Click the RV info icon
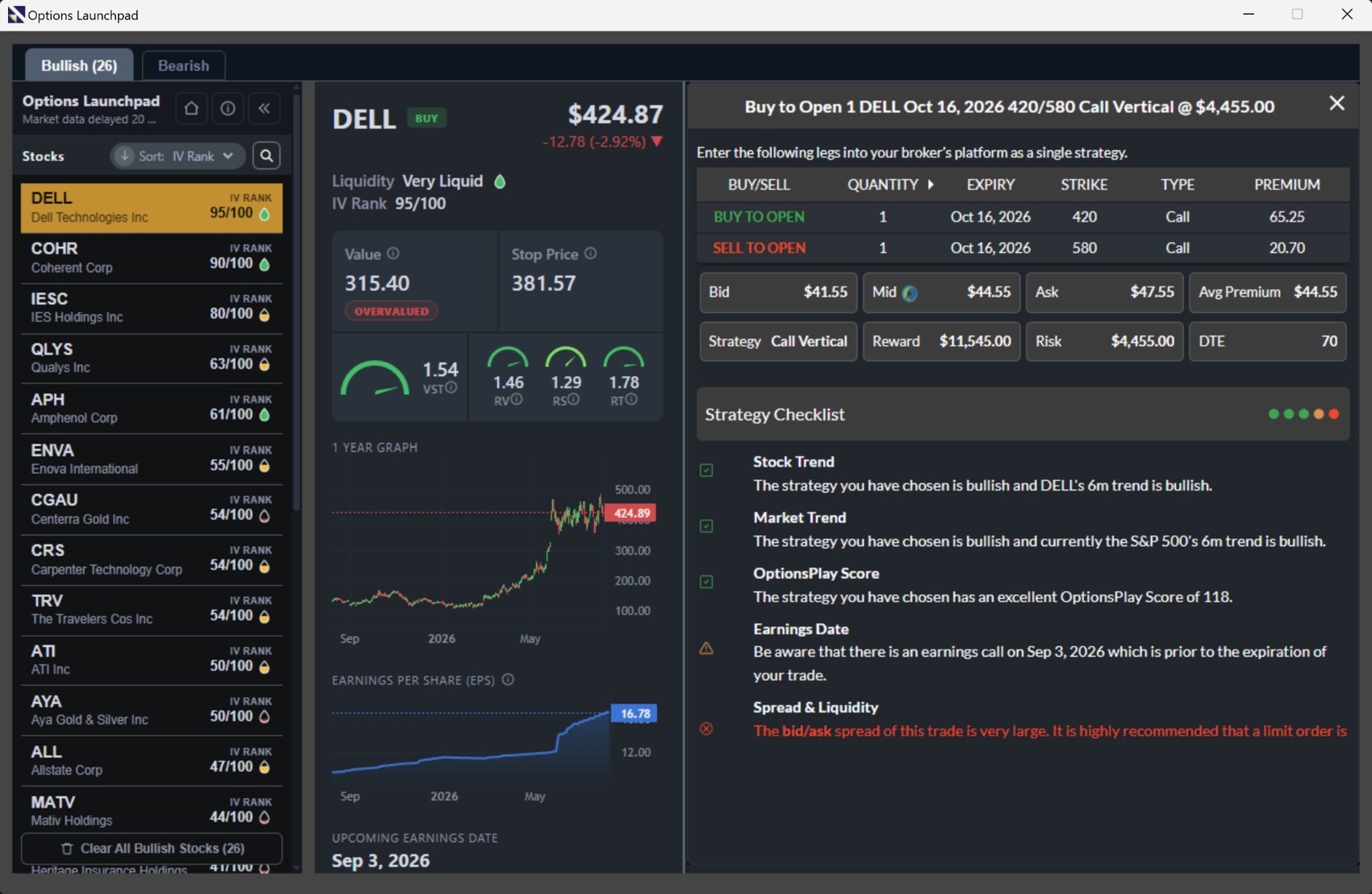This screenshot has height=894, width=1372. point(517,399)
